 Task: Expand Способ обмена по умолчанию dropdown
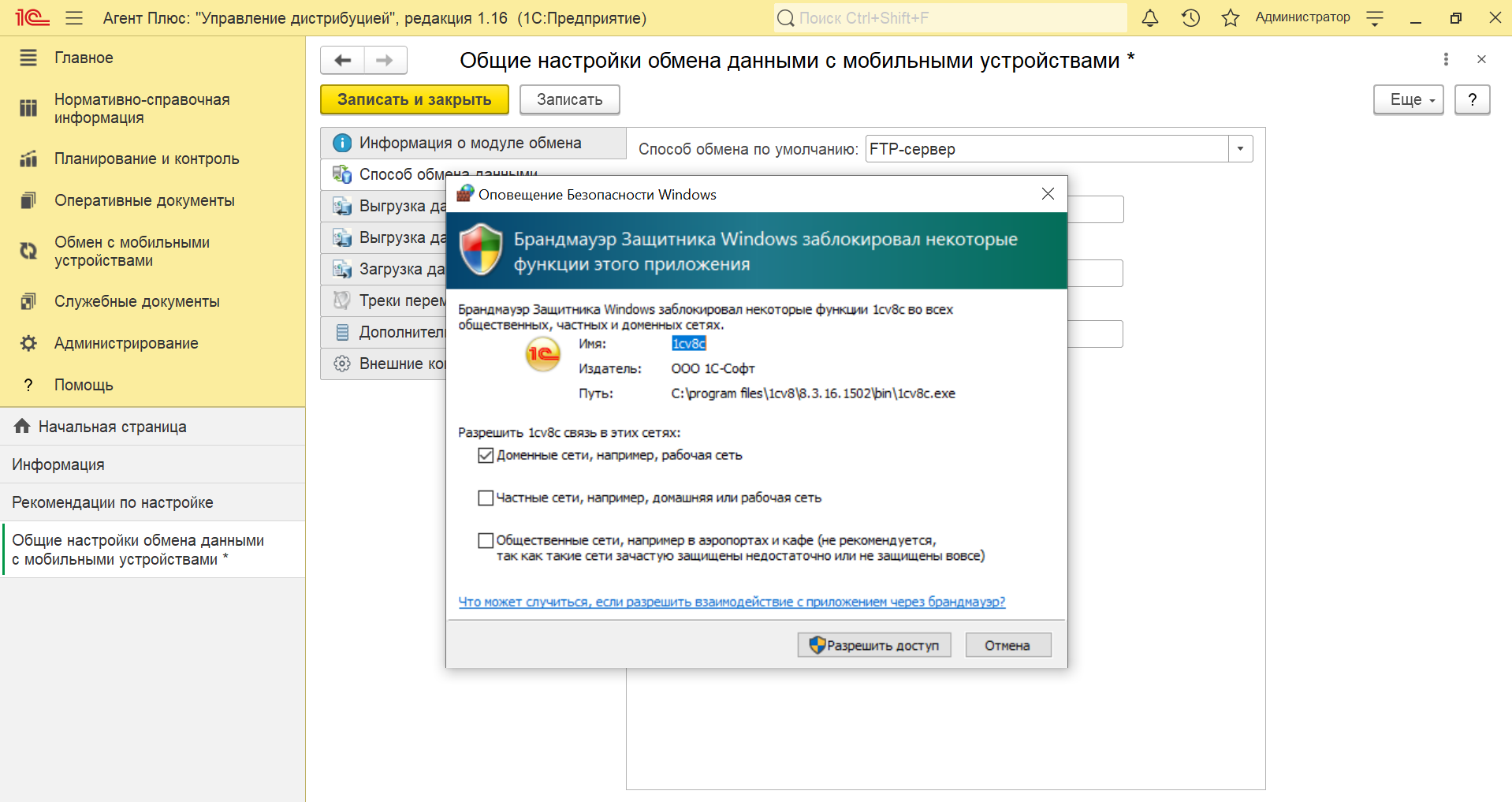(1240, 149)
